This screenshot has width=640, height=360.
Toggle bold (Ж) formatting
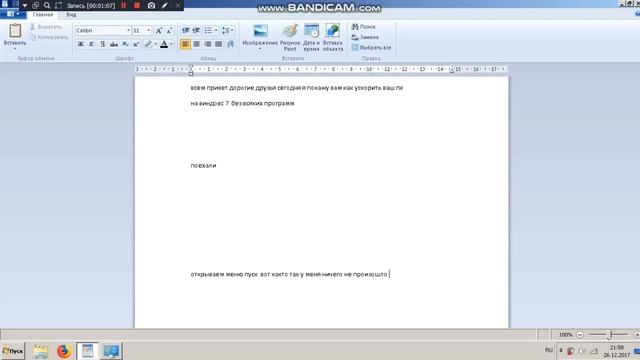tap(81, 44)
